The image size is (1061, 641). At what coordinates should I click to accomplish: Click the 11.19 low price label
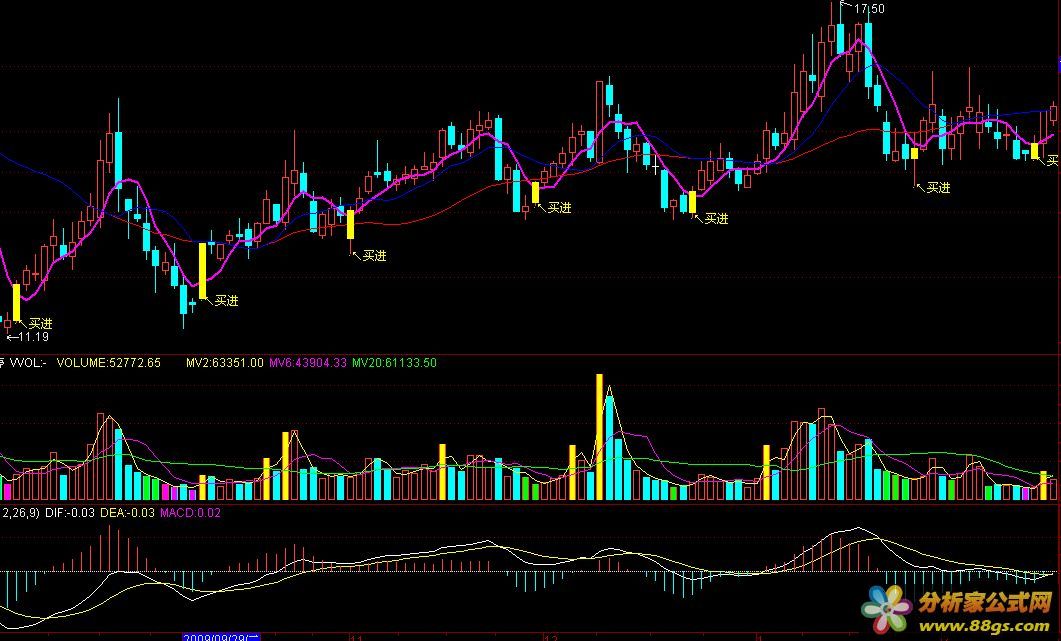(x=33, y=337)
